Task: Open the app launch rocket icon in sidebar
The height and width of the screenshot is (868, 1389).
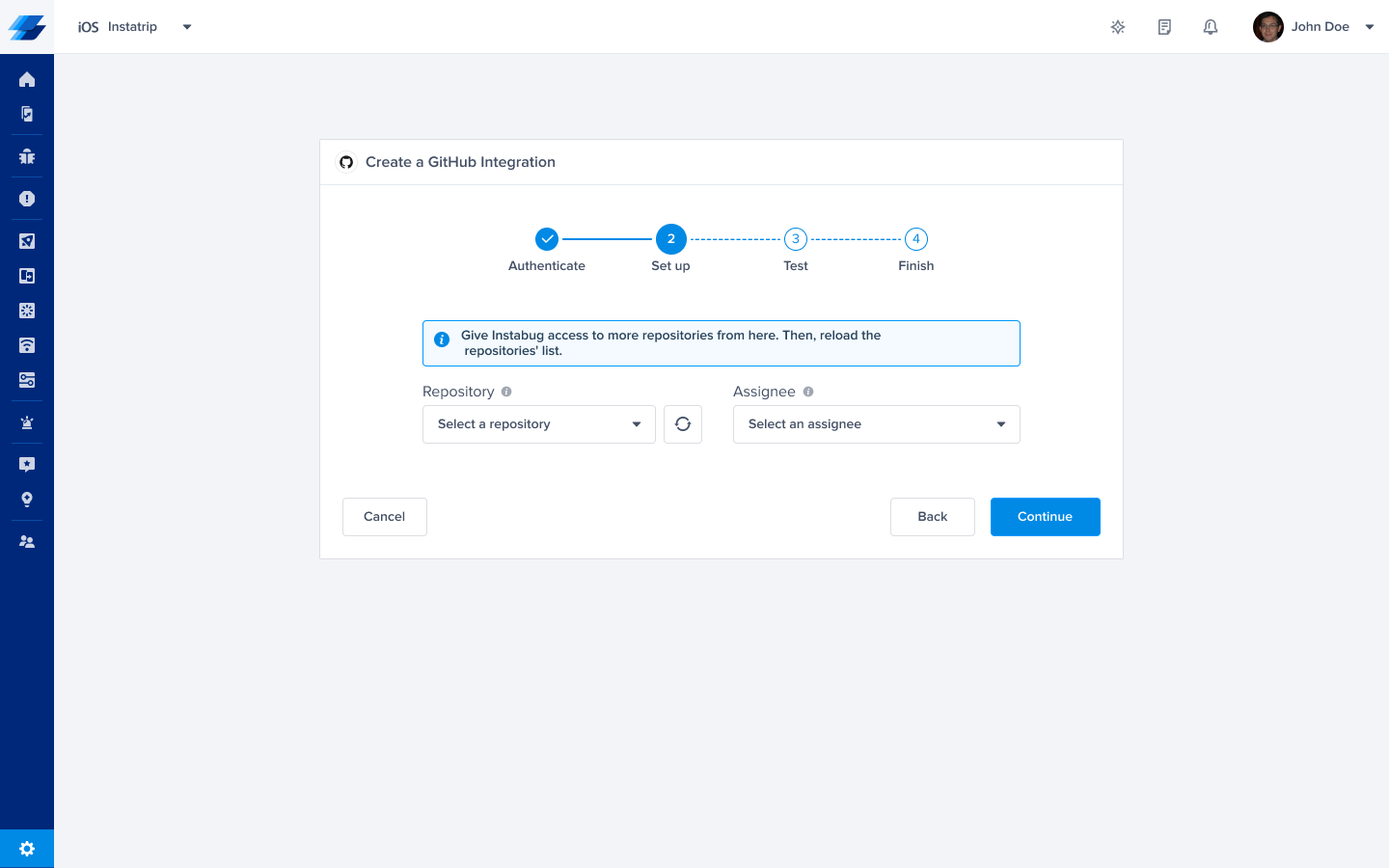Action: [x=27, y=241]
